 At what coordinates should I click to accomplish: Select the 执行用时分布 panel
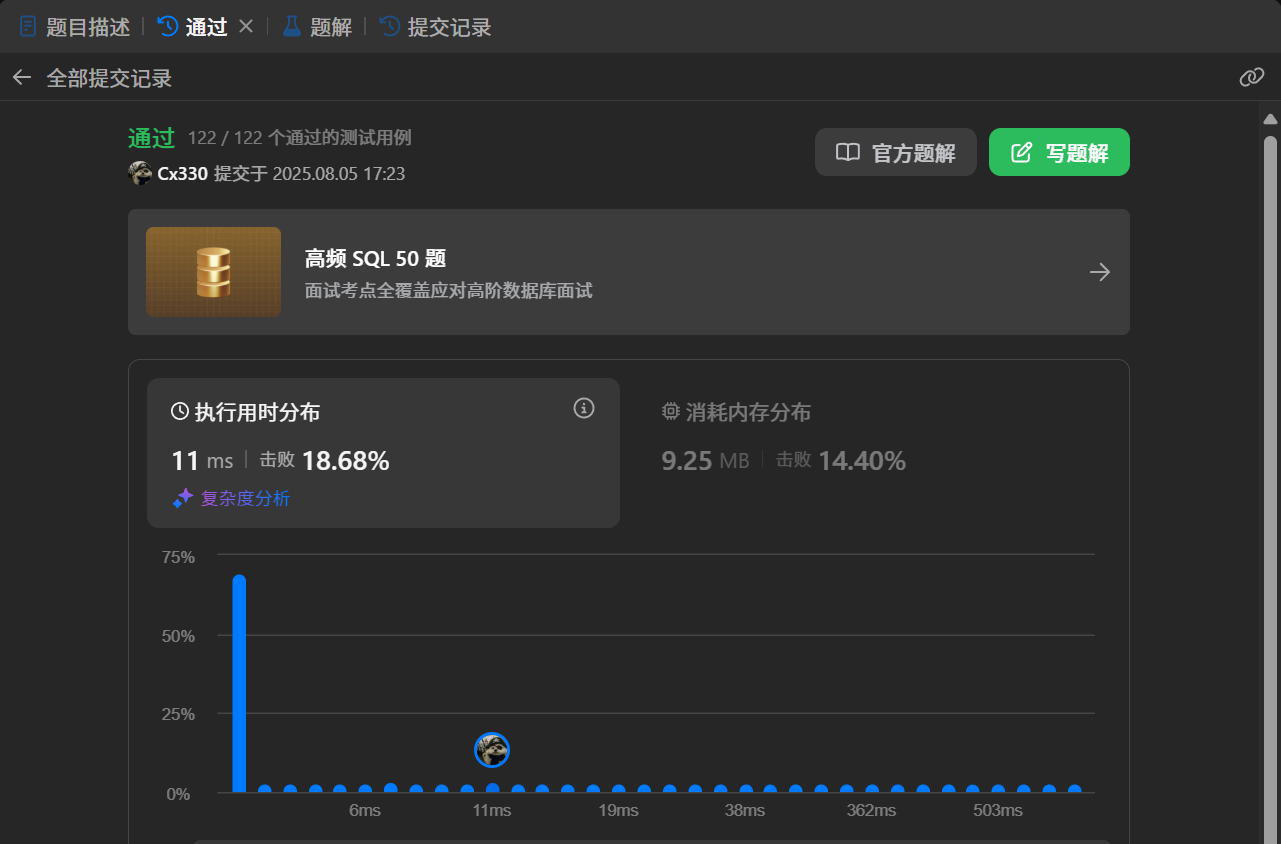(383, 453)
